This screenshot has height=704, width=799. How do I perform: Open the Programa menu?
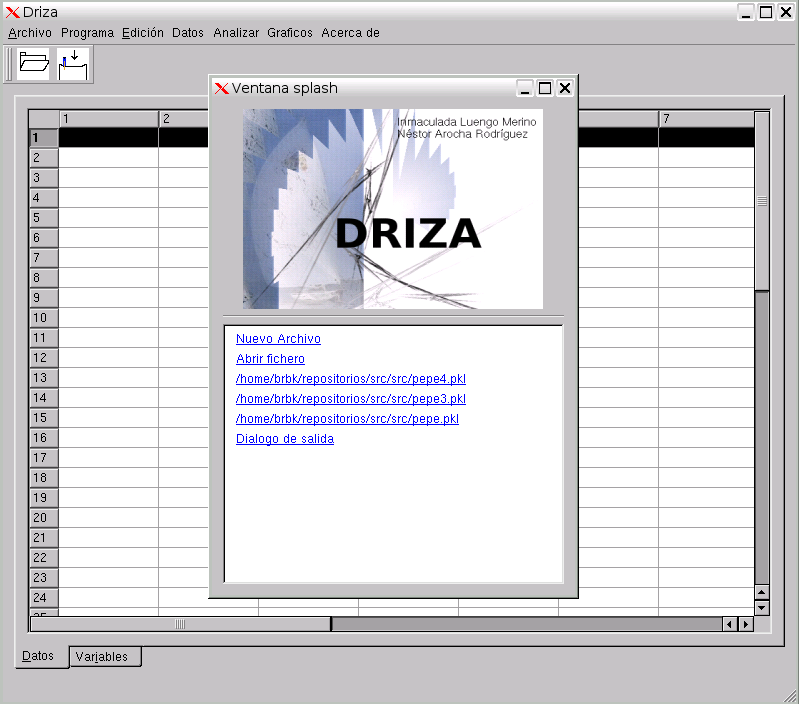pyautogui.click(x=87, y=33)
